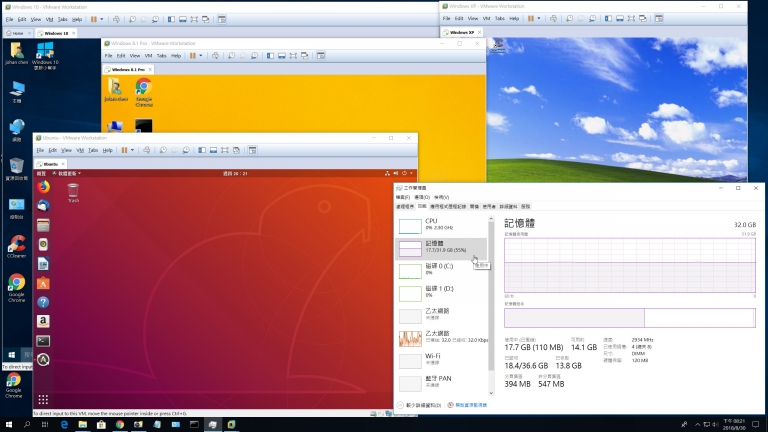Open the Ubuntu system menu arrow in top bar
The width and height of the screenshot is (768, 432).
pos(411,173)
